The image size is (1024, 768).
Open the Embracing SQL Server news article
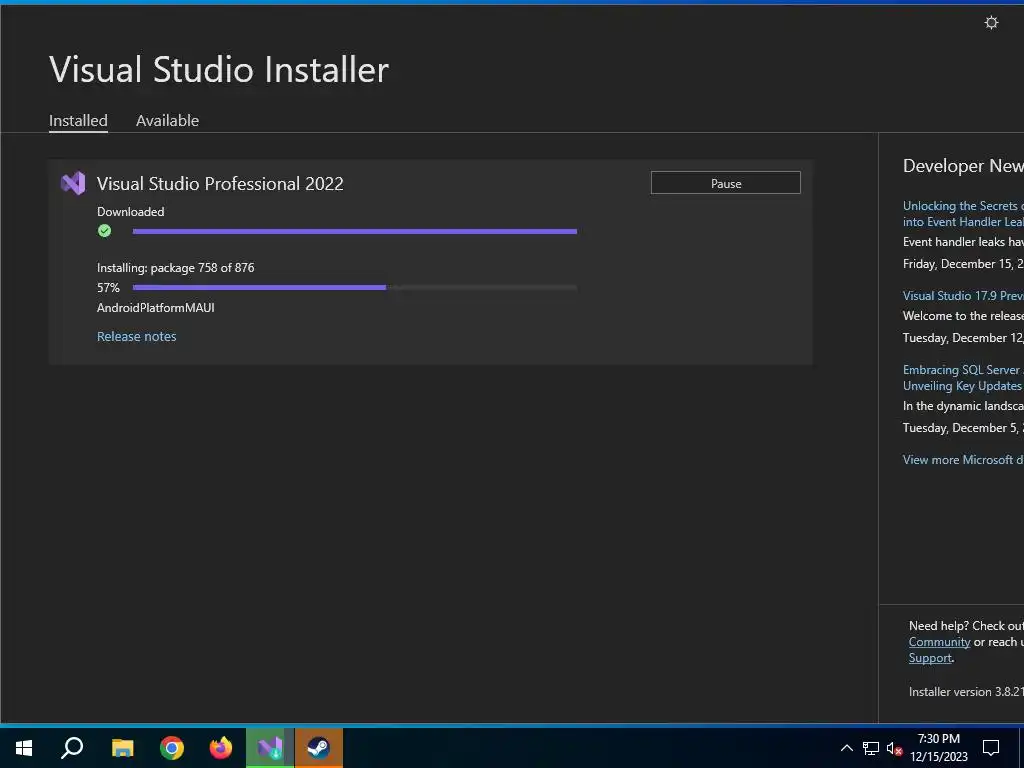pyautogui.click(x=963, y=377)
